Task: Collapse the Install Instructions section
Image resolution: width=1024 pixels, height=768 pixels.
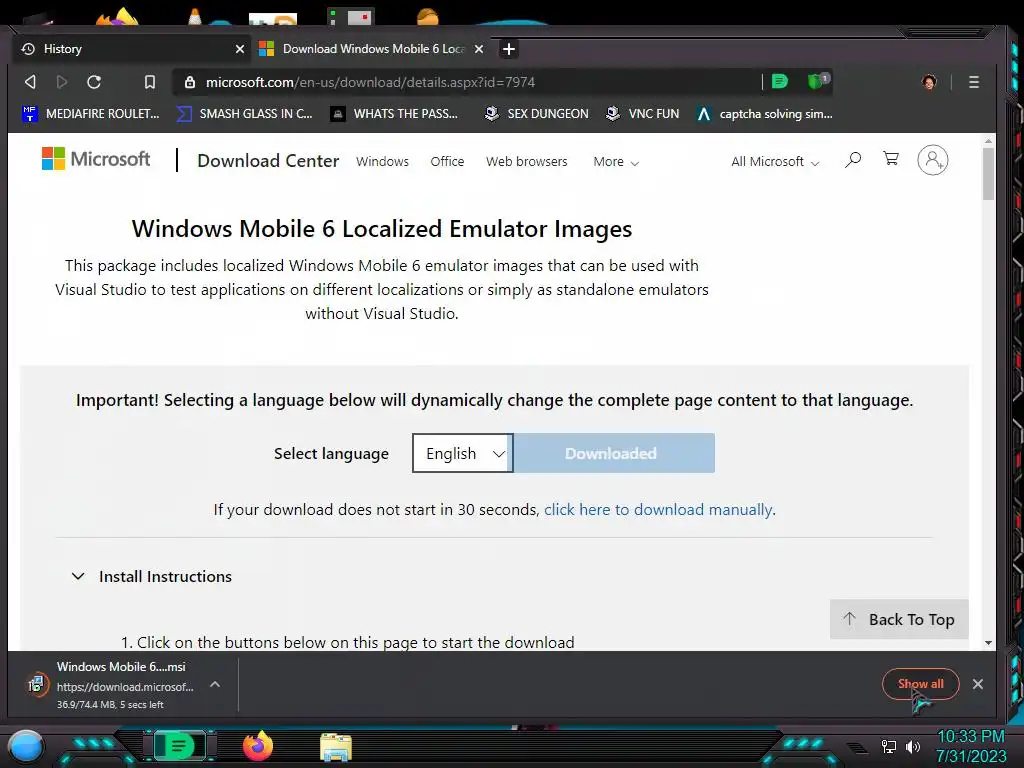Action: 152,577
